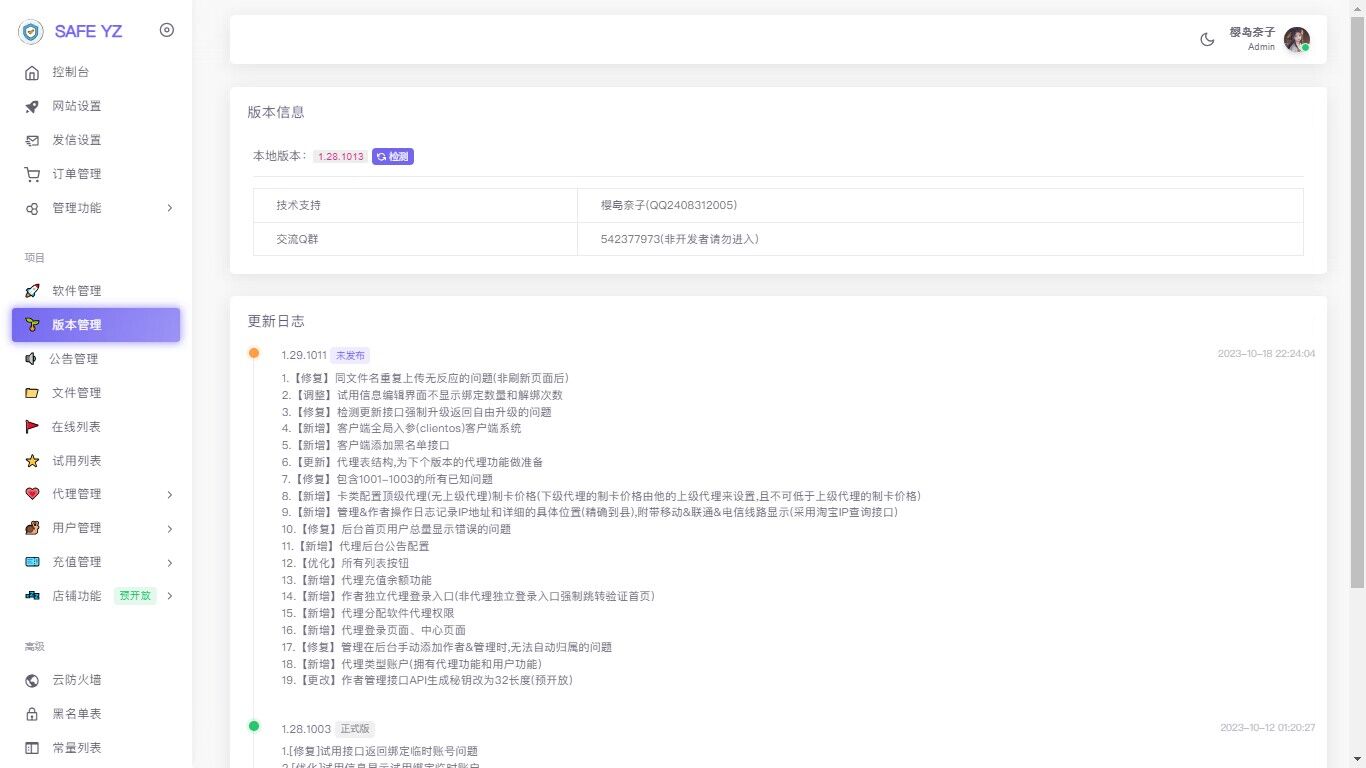Click the 在线列表 flag icon
This screenshot has height=768, width=1366.
point(32,427)
